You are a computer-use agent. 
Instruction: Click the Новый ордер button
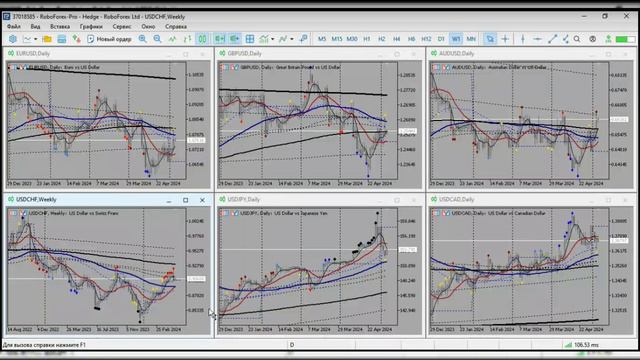click(x=109, y=39)
